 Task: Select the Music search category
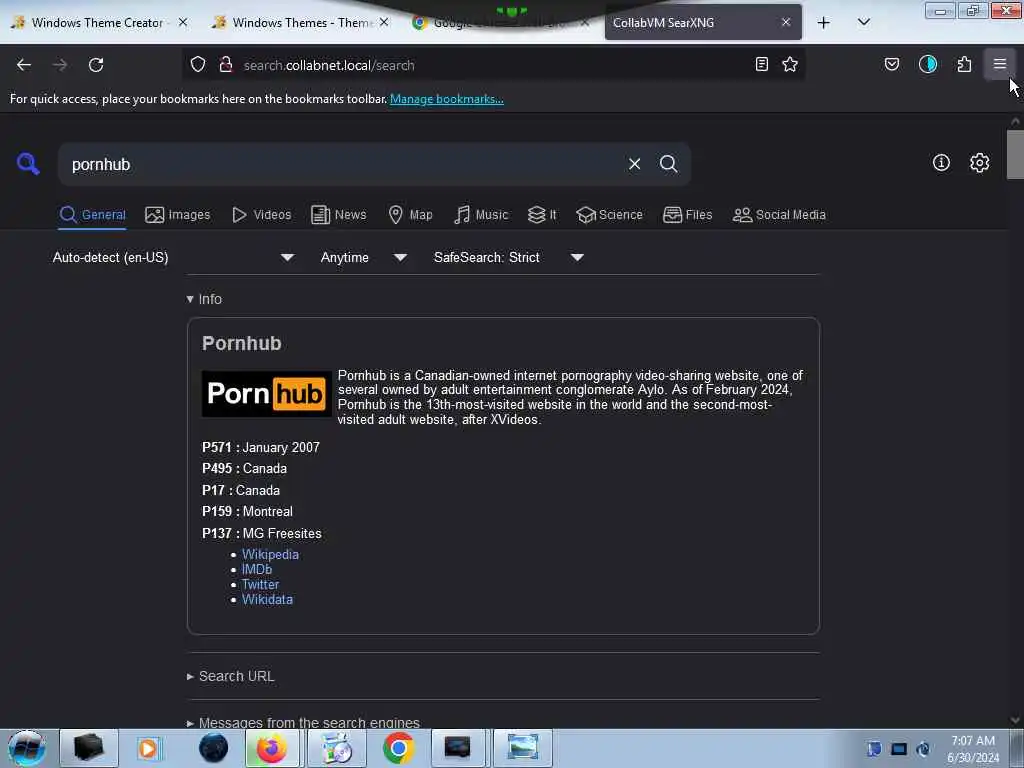pos(481,215)
